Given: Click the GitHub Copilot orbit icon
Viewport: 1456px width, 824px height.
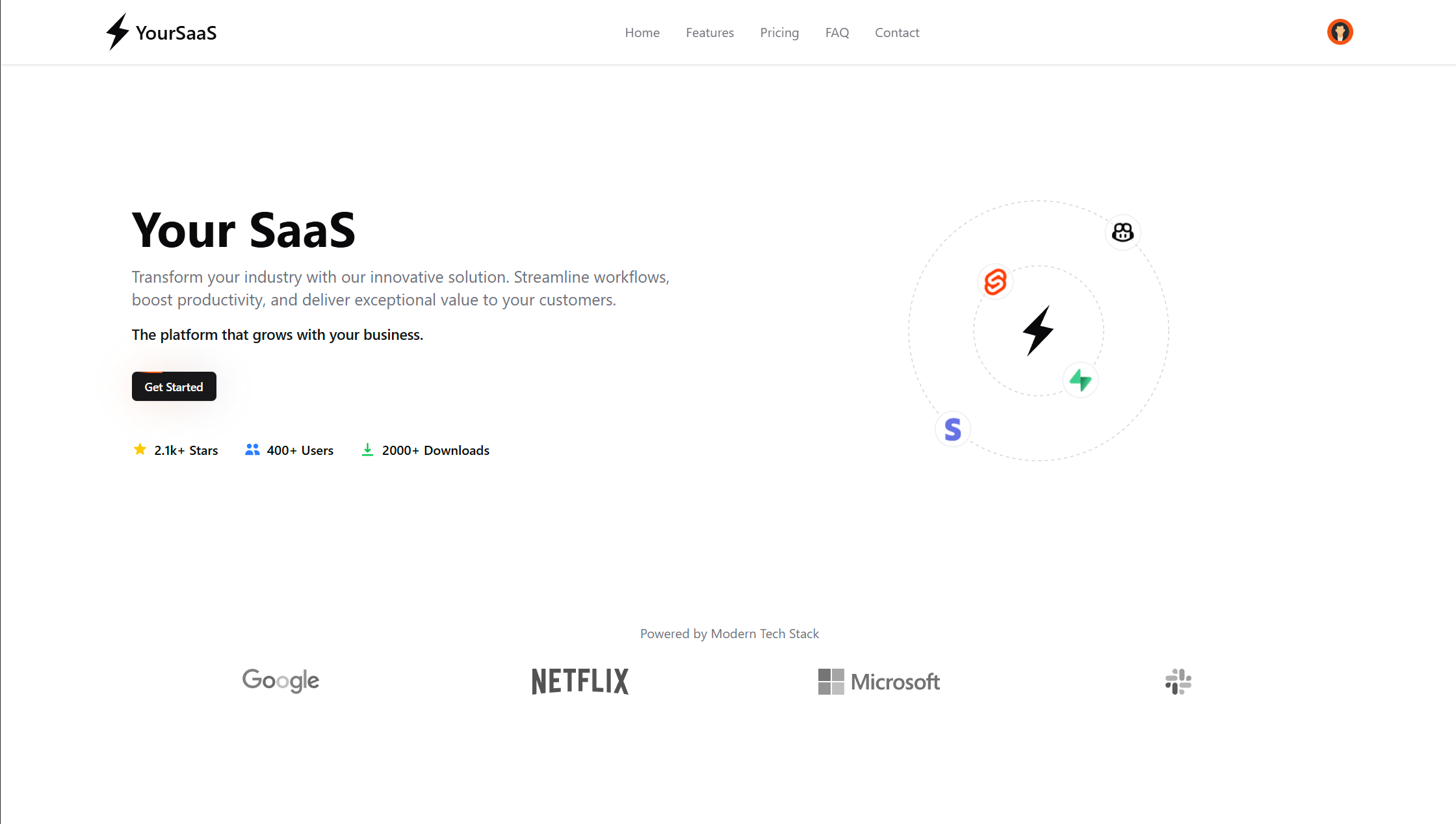Looking at the screenshot, I should [x=1123, y=232].
